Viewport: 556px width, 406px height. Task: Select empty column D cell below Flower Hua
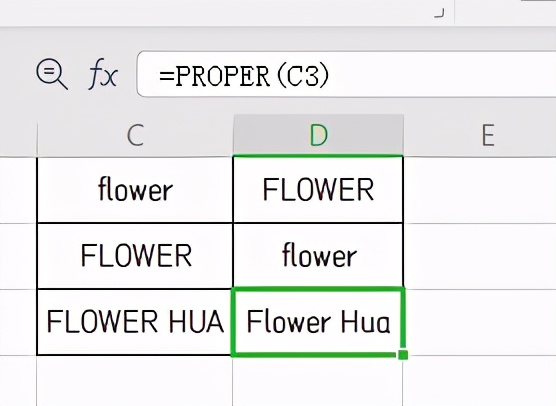tap(318, 380)
